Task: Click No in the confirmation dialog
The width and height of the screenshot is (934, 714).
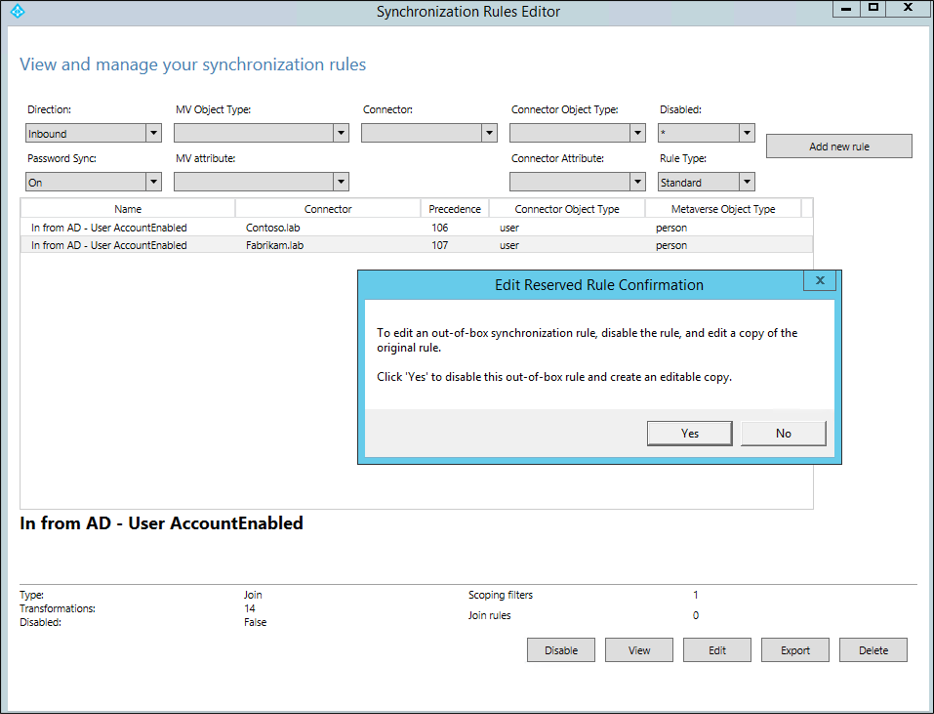Action: tap(783, 433)
